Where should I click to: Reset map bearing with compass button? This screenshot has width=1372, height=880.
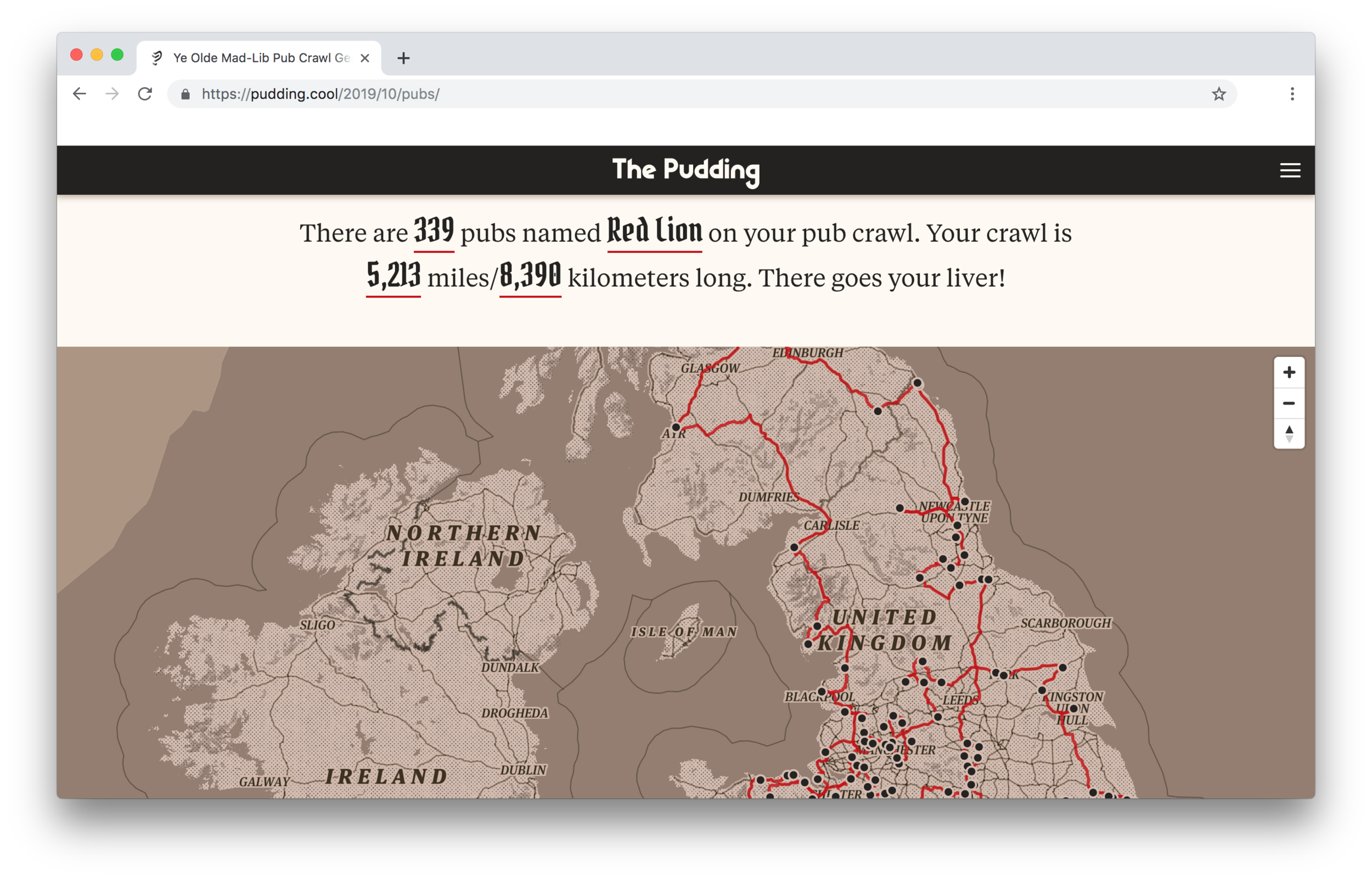pos(1289,434)
